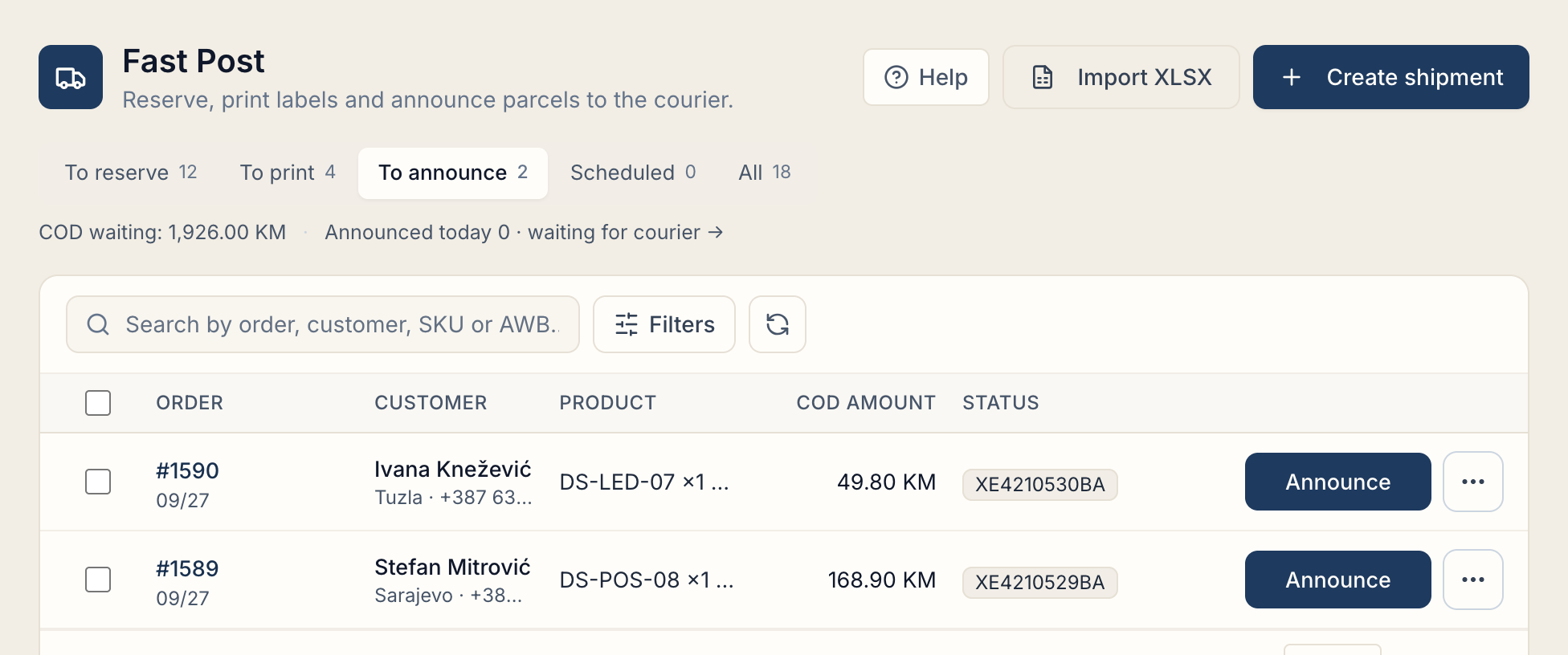
Task: Click tracking badge XE4210529BA
Action: click(x=1040, y=583)
